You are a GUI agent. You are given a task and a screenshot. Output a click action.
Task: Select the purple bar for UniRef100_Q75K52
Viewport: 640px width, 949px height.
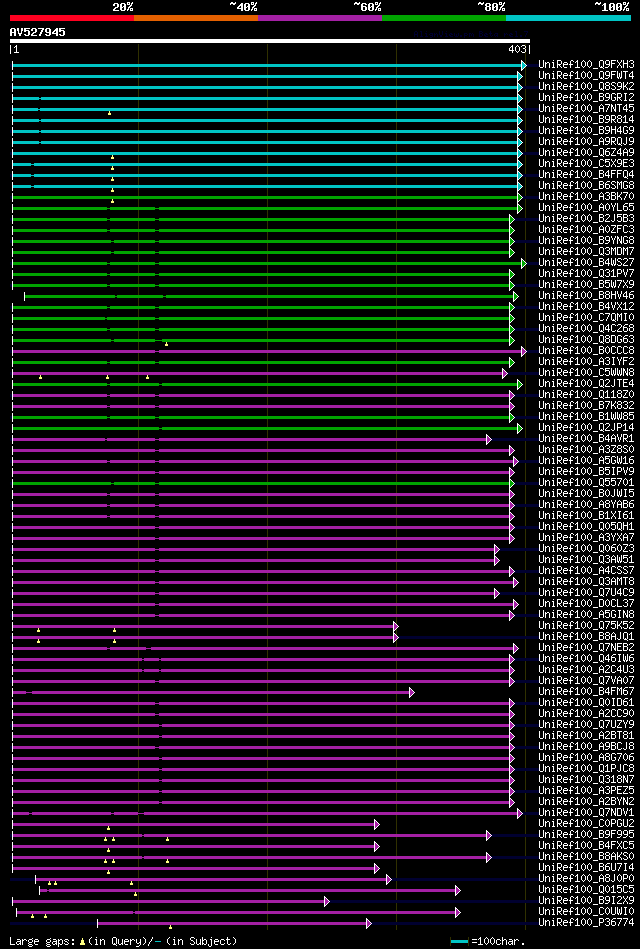203,626
